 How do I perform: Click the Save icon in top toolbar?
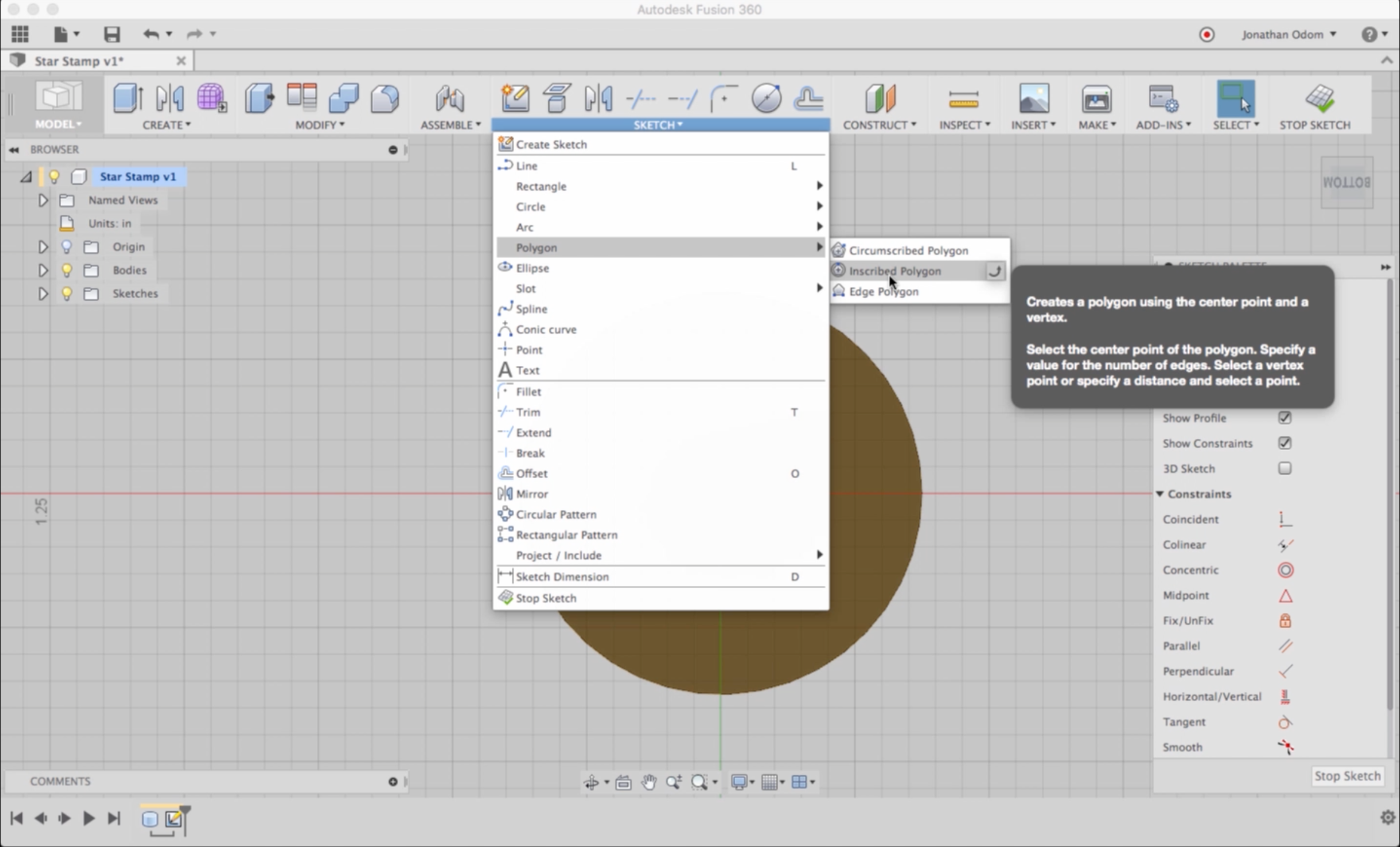pyautogui.click(x=112, y=34)
